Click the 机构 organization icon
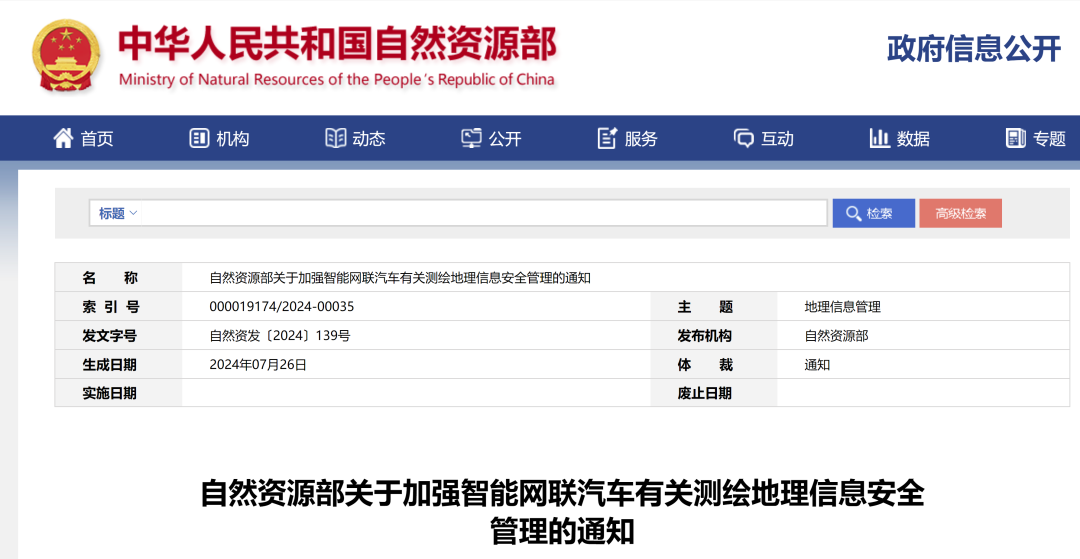This screenshot has width=1080, height=559. (x=199, y=138)
